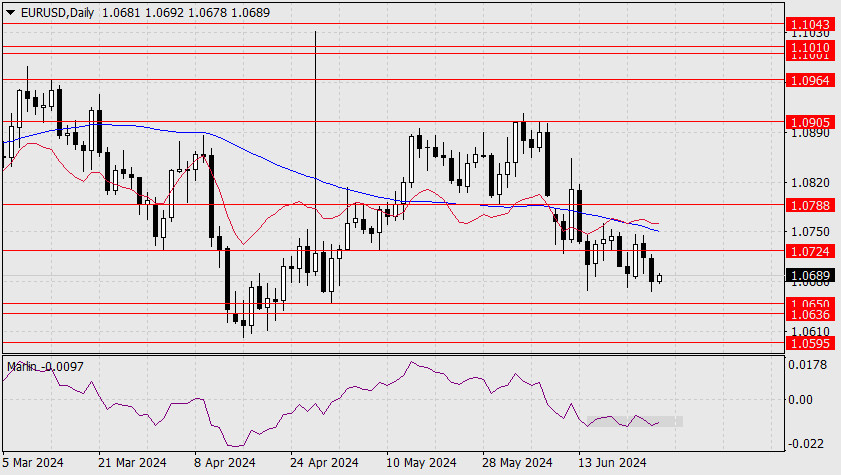Click the 1.0750 price scale value

[810, 232]
